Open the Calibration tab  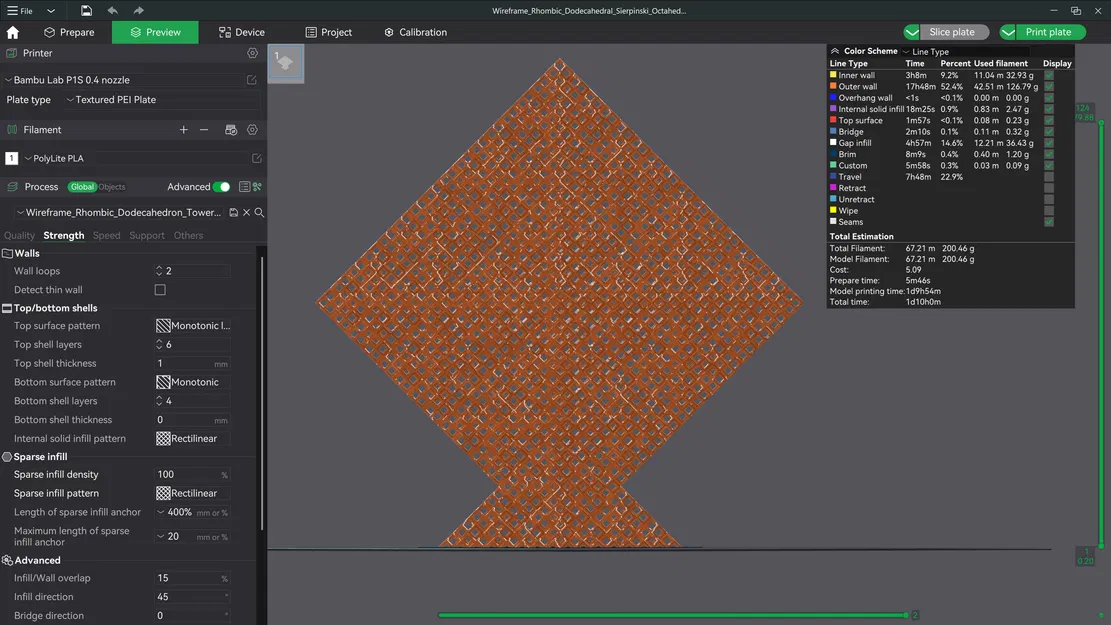pos(416,33)
